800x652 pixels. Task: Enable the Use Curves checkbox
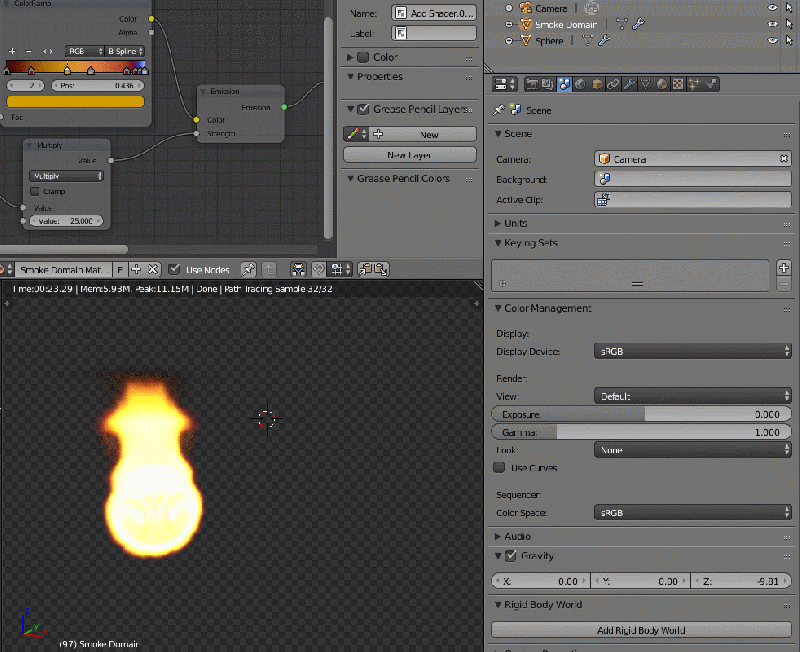point(500,467)
